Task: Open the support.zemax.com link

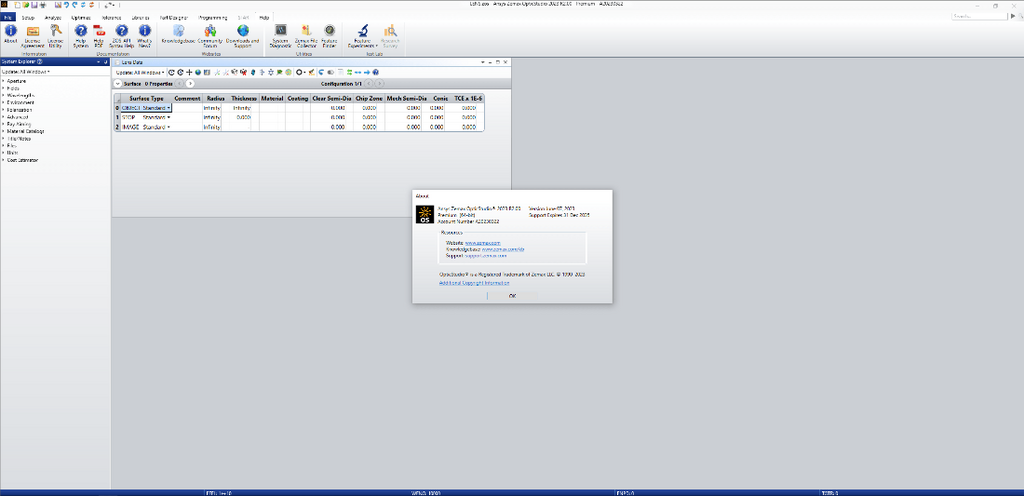Action: click(485, 256)
